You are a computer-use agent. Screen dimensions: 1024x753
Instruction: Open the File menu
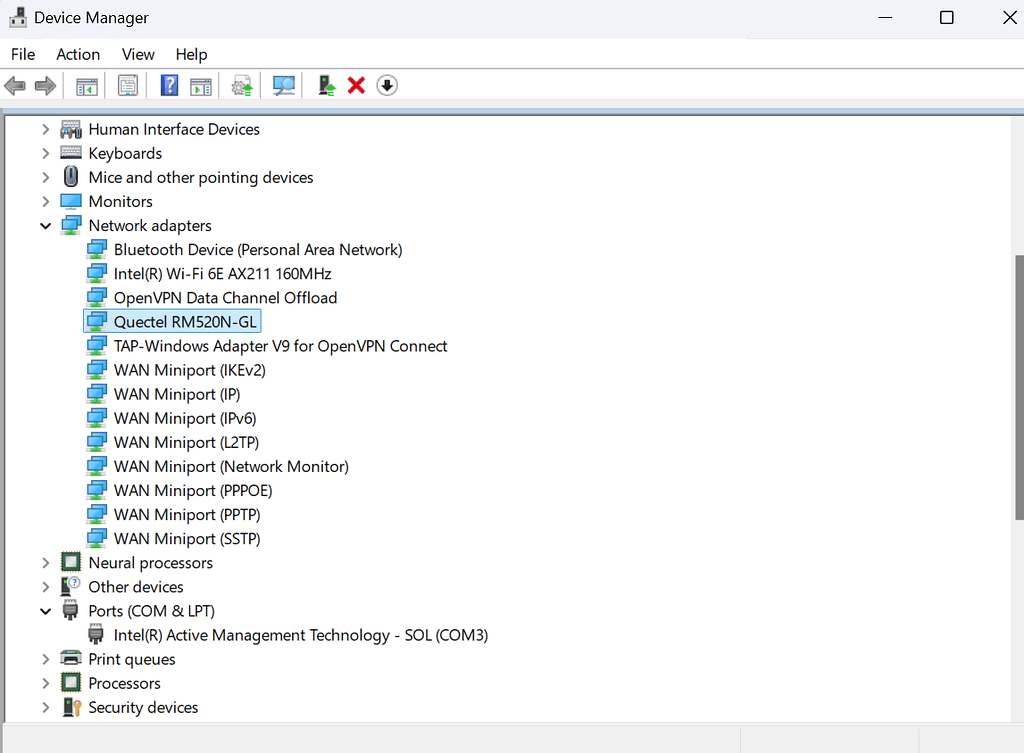pyautogui.click(x=22, y=54)
